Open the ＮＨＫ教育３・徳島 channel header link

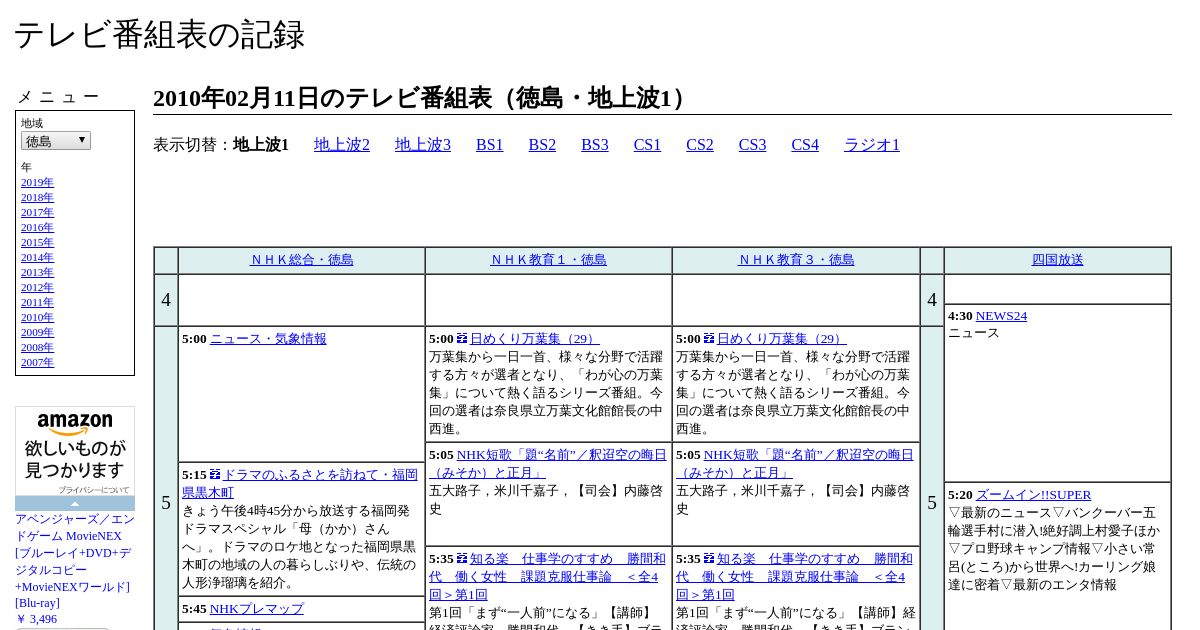coord(796,260)
